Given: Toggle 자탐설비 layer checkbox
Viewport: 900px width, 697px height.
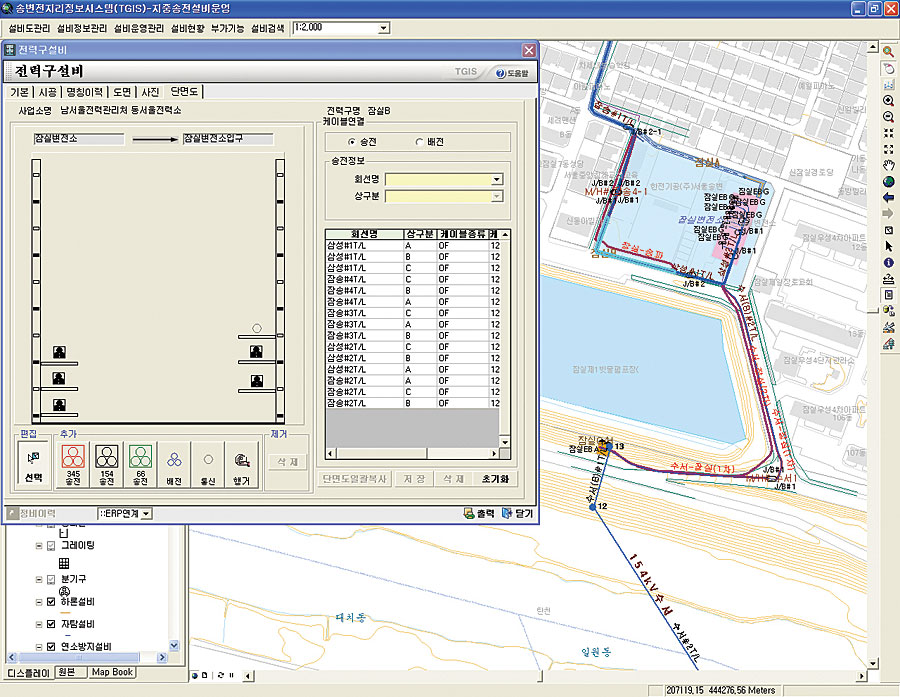Looking at the screenshot, I should tap(51, 624).
